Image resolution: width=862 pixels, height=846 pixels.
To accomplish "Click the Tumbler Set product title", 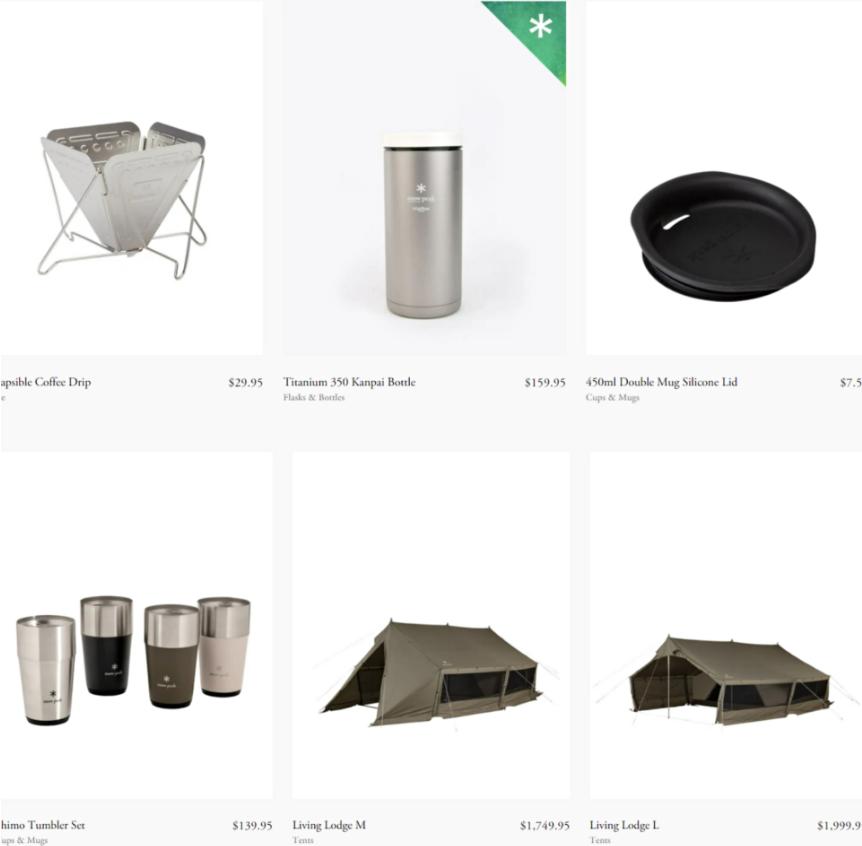I will pos(42,825).
